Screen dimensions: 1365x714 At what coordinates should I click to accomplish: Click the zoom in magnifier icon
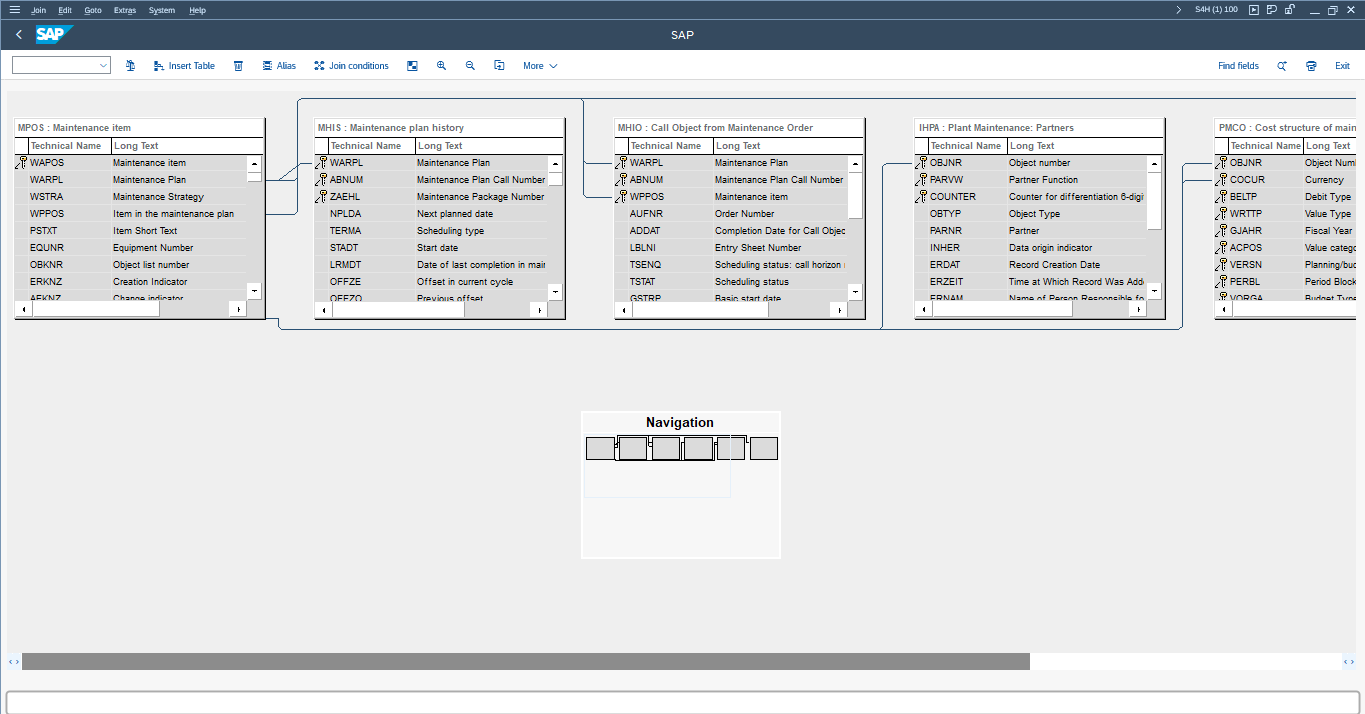point(441,66)
